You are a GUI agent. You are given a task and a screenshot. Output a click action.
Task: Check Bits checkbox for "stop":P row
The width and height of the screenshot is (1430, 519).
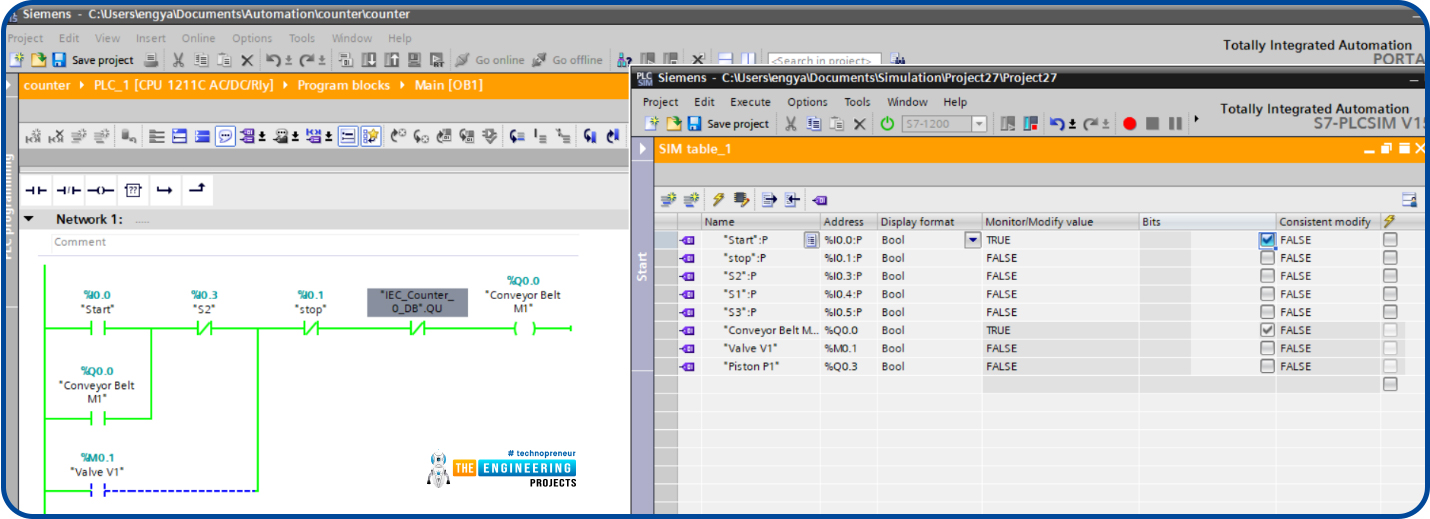[1267, 258]
